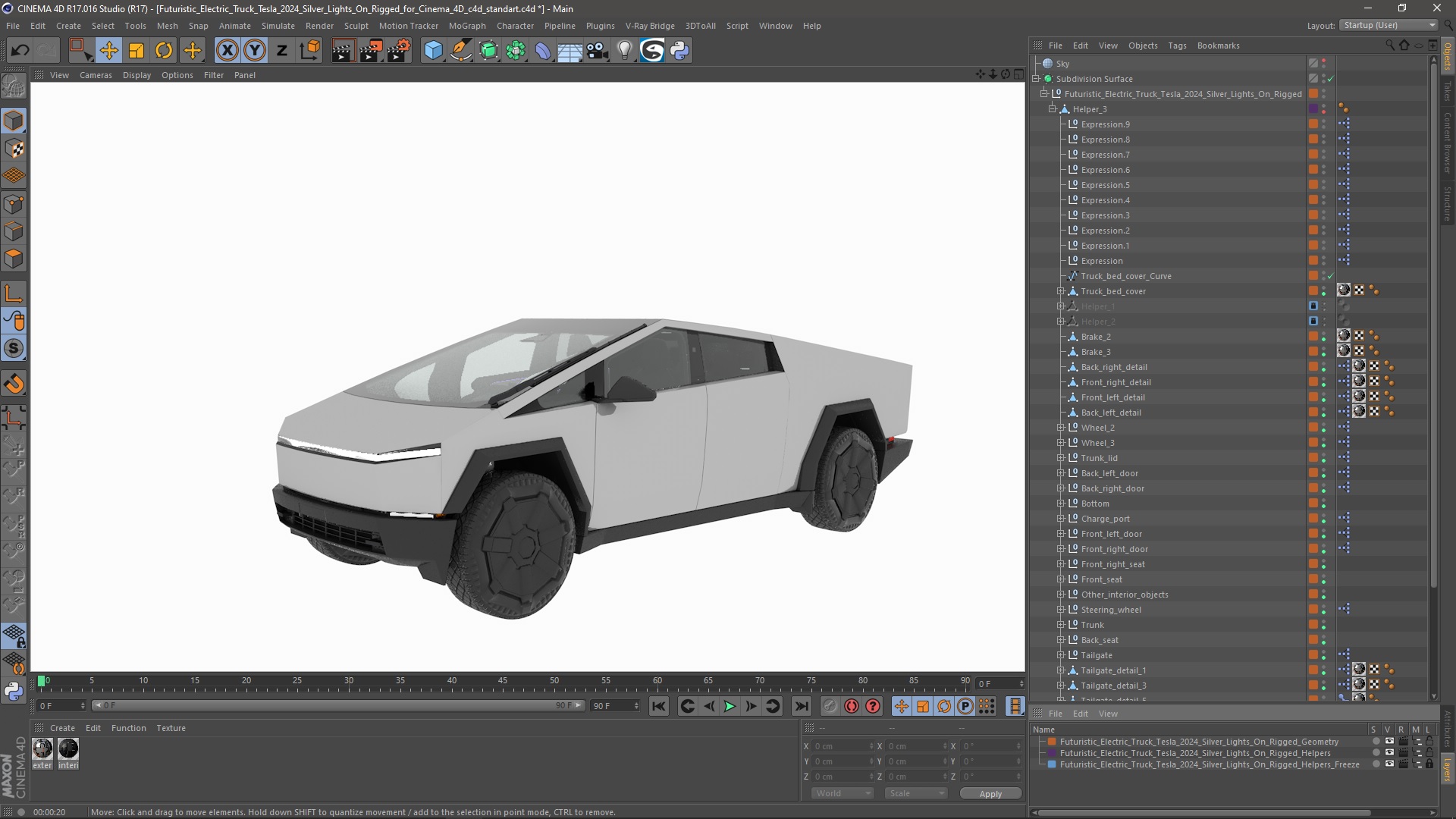The image size is (1456, 819).
Task: Click the Helpers_Freeze layer blue swatch
Action: coord(1052,764)
